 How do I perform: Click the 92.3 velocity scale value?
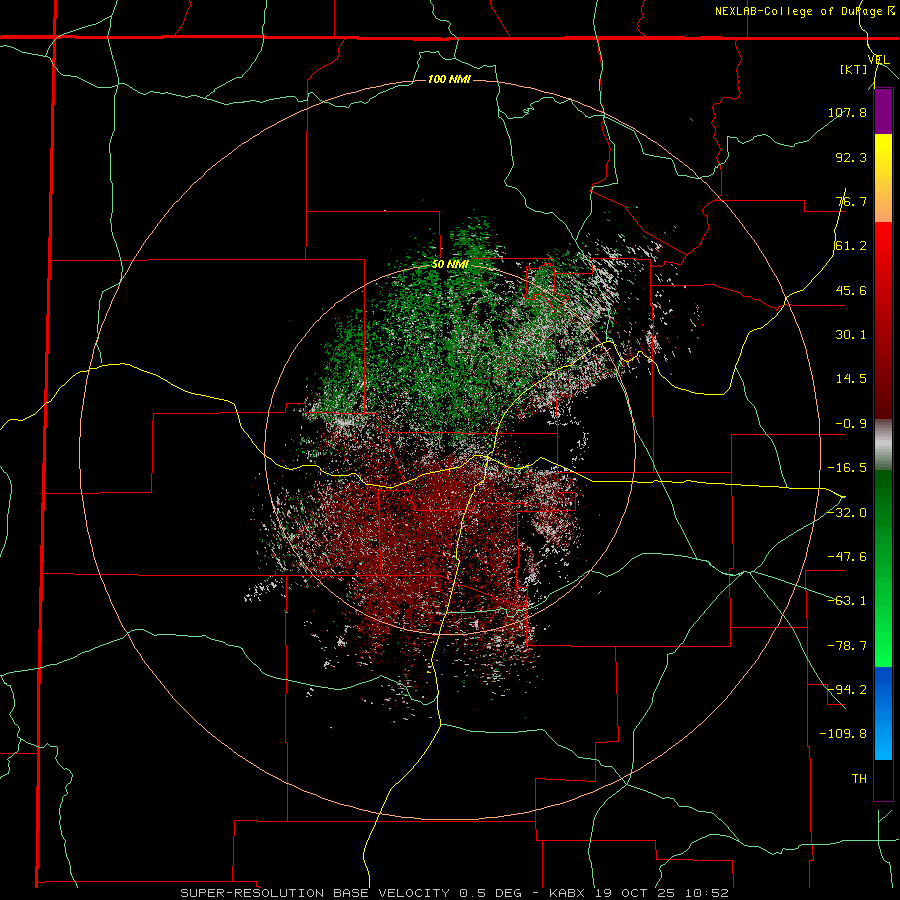coord(851,157)
